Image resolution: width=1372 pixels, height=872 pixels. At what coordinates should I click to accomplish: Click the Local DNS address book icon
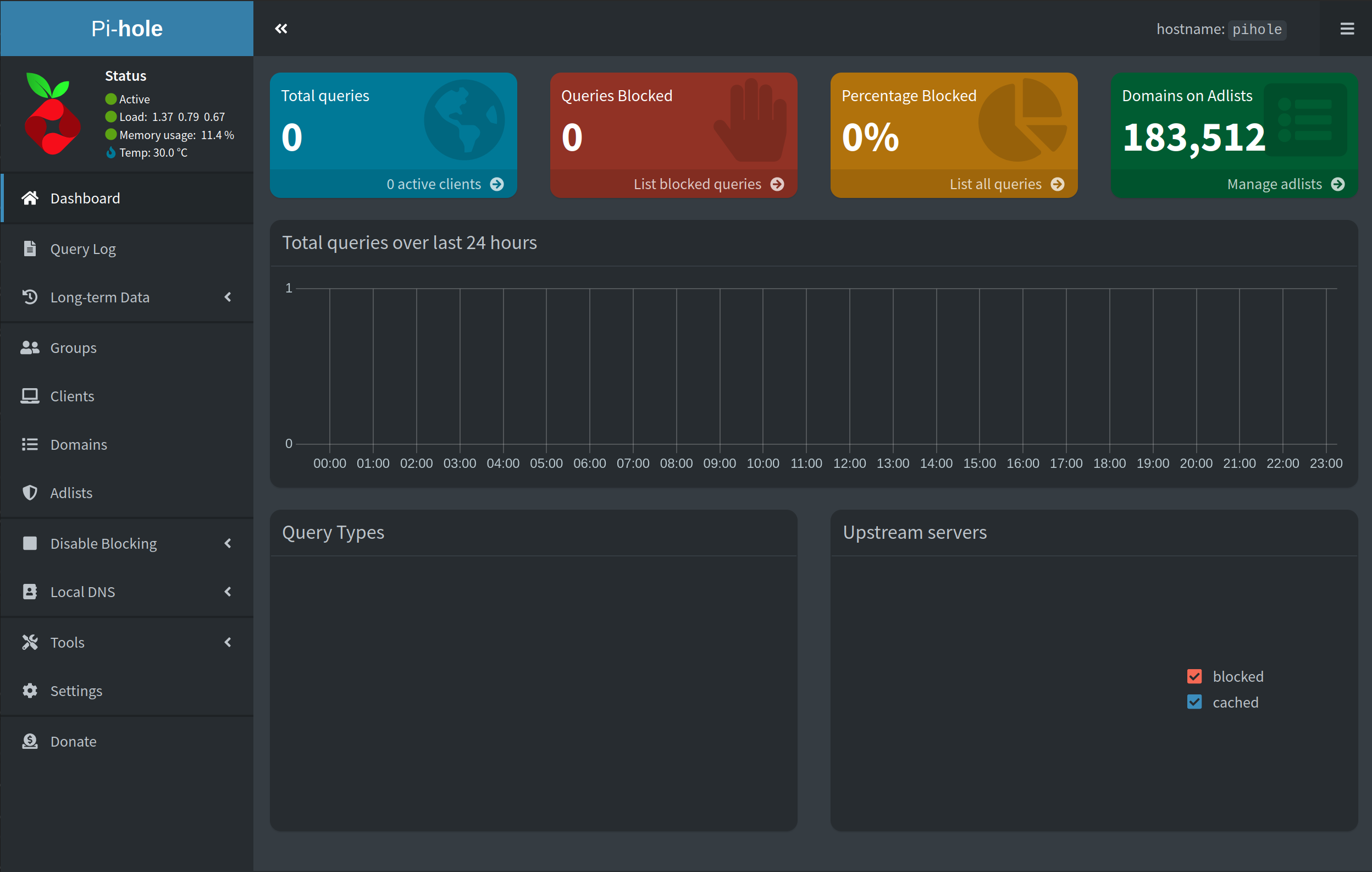click(30, 592)
